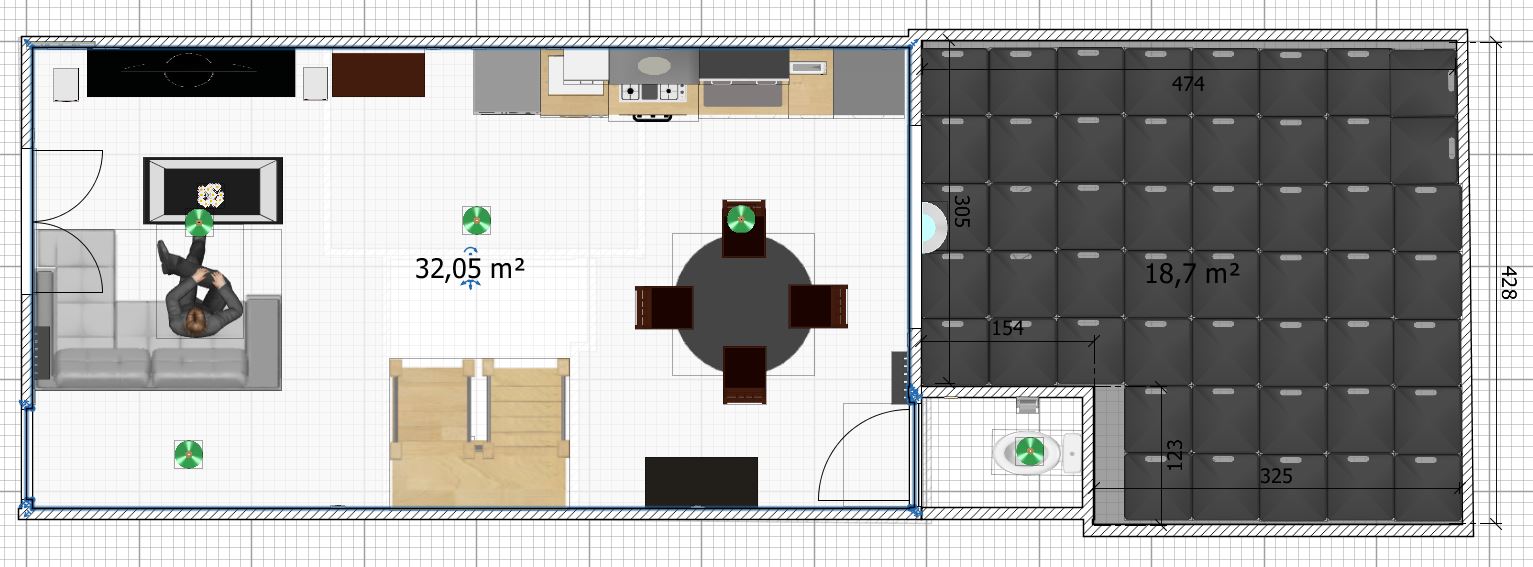Image resolution: width=1533 pixels, height=567 pixels.
Task: Click the round blue wall lamp on the terrace
Action: (x=931, y=227)
